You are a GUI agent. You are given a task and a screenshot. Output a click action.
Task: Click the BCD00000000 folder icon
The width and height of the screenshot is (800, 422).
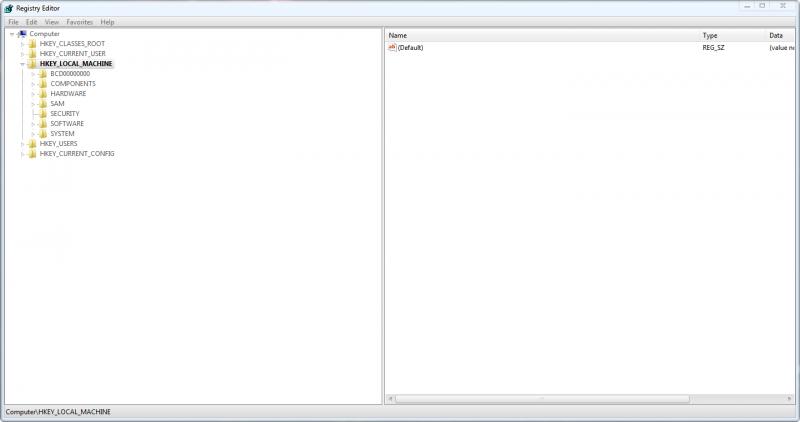(x=43, y=73)
